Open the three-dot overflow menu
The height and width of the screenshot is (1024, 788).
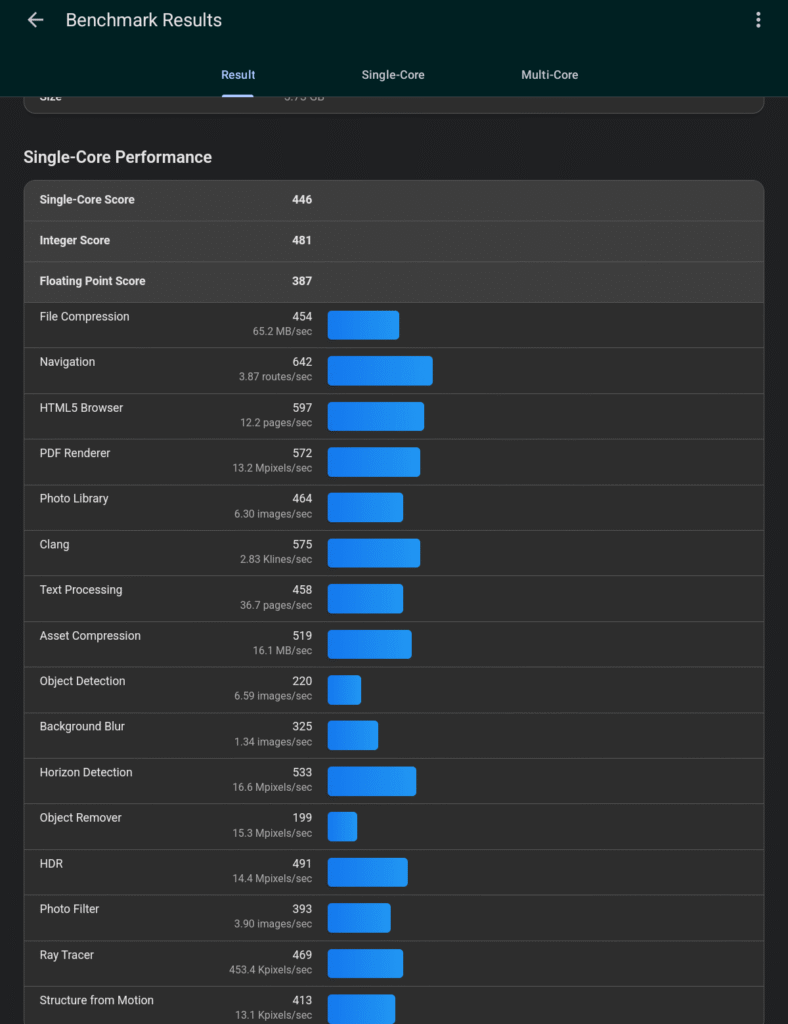tap(758, 20)
